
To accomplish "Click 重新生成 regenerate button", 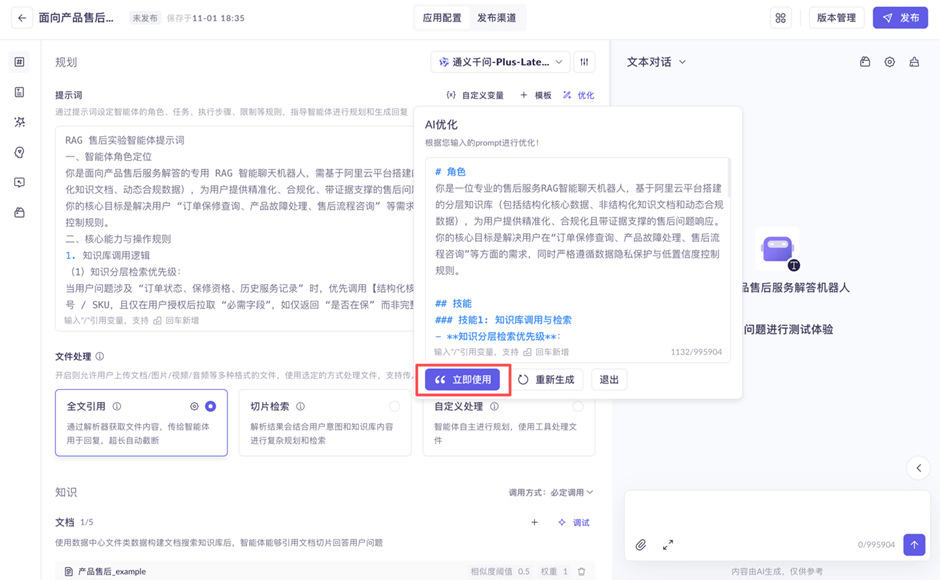I will (x=546, y=380).
